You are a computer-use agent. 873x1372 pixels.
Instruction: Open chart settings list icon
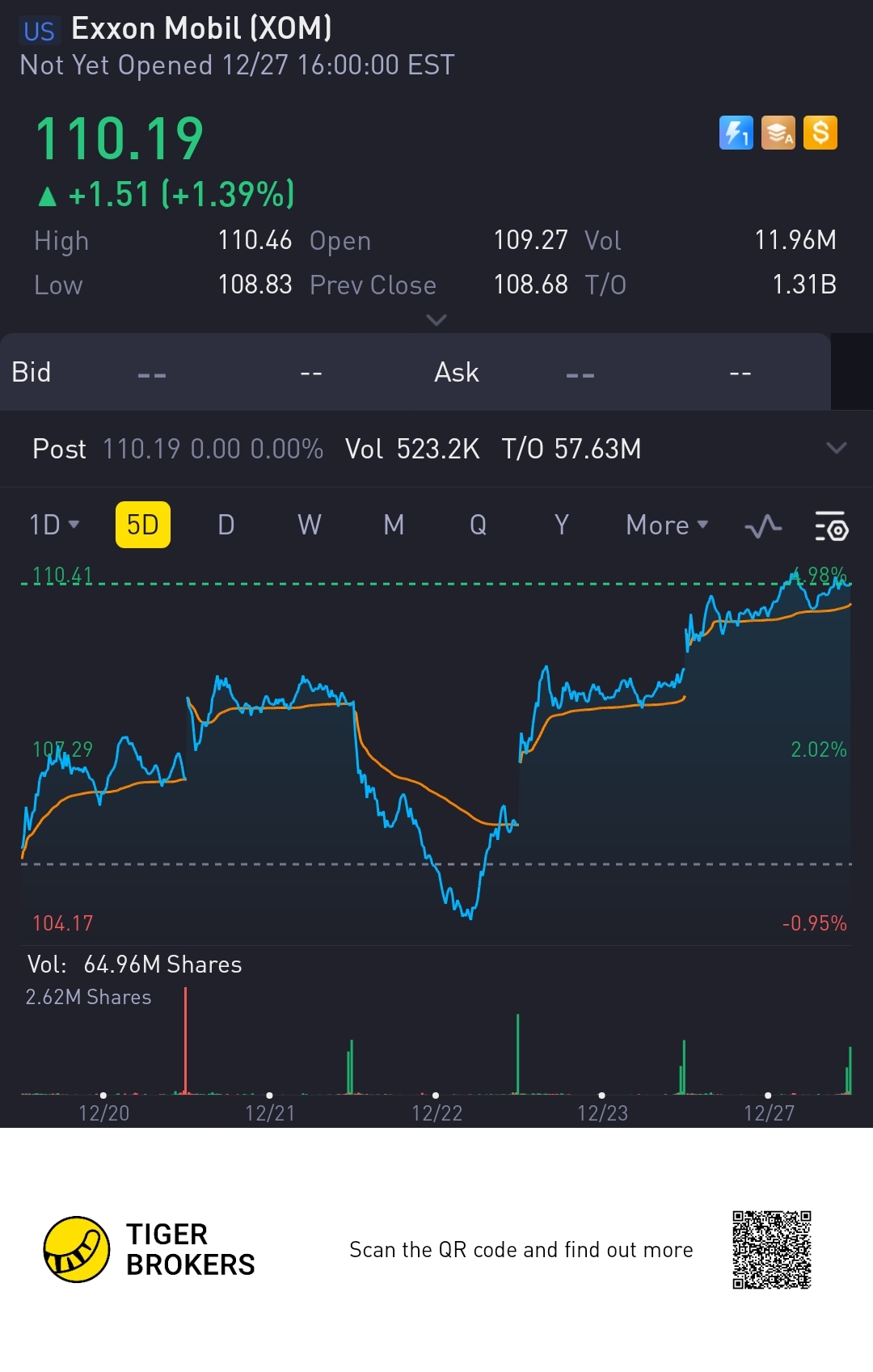(x=831, y=526)
